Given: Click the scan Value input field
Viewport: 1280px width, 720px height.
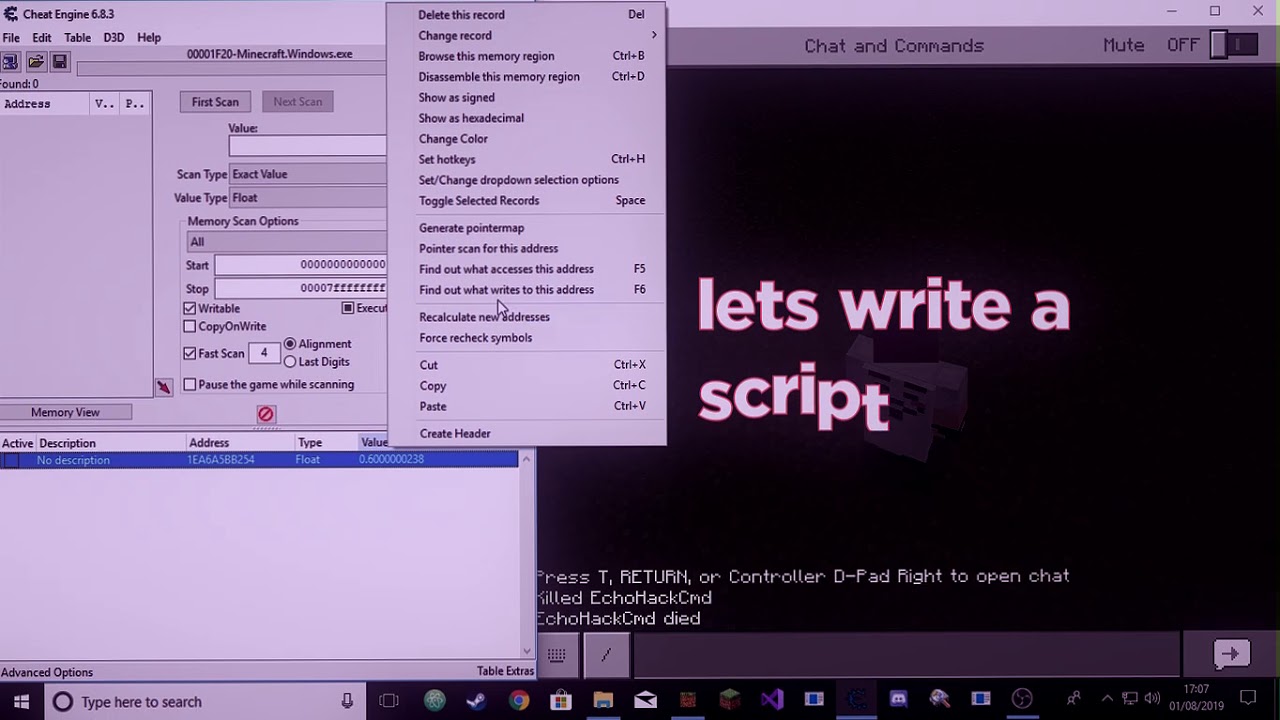Looking at the screenshot, I should 308,146.
